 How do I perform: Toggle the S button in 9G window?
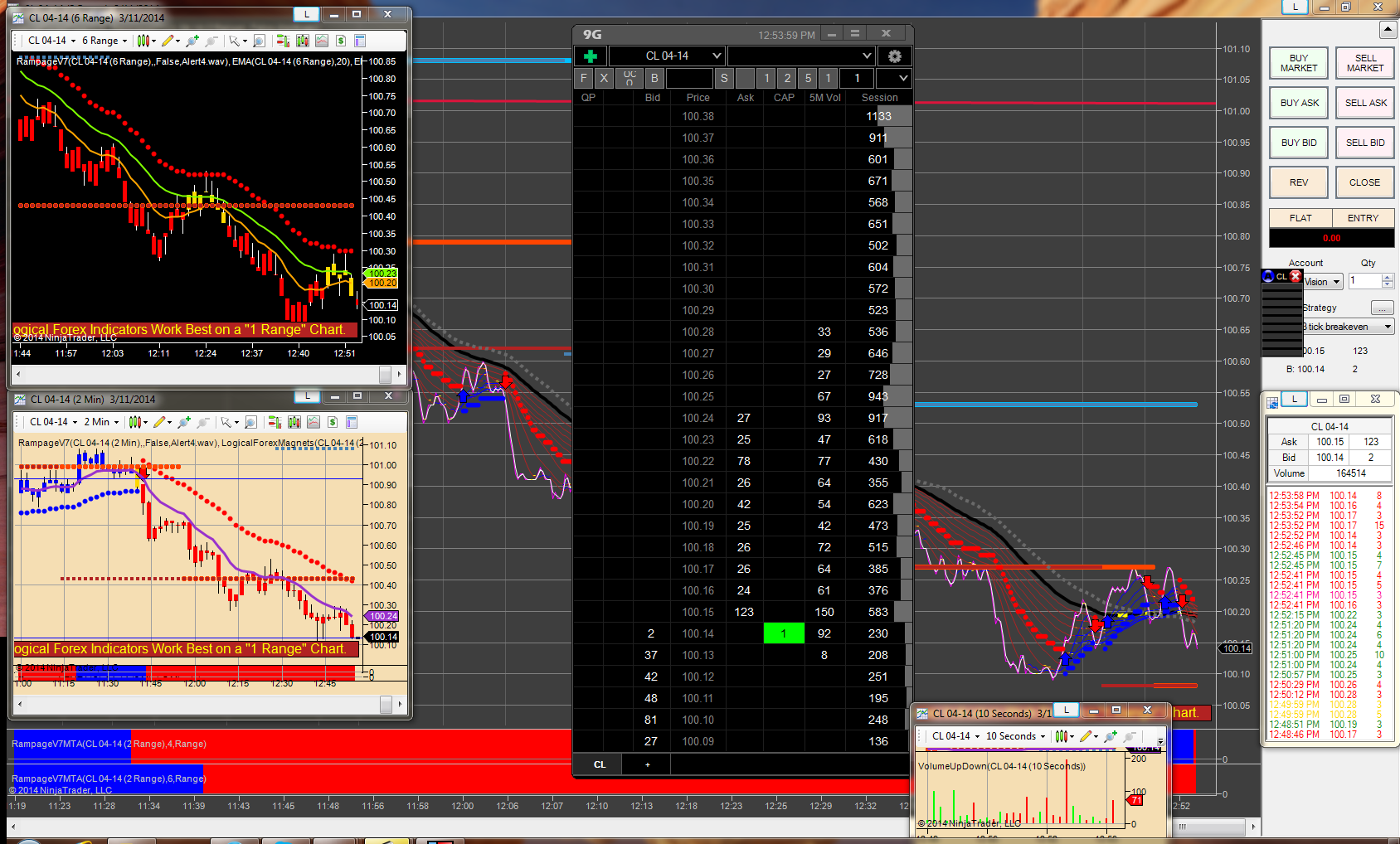(x=724, y=78)
